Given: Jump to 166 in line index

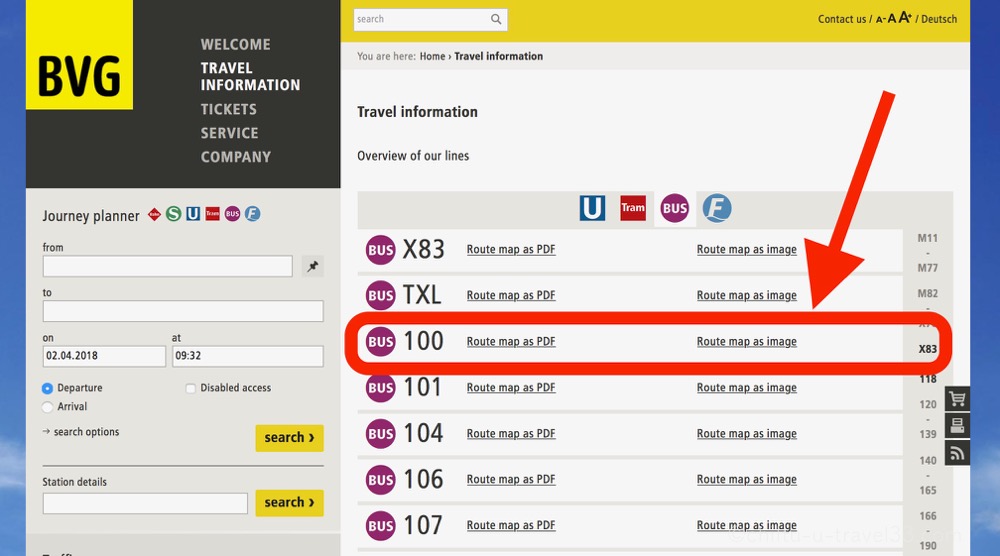Looking at the screenshot, I should tap(928, 516).
